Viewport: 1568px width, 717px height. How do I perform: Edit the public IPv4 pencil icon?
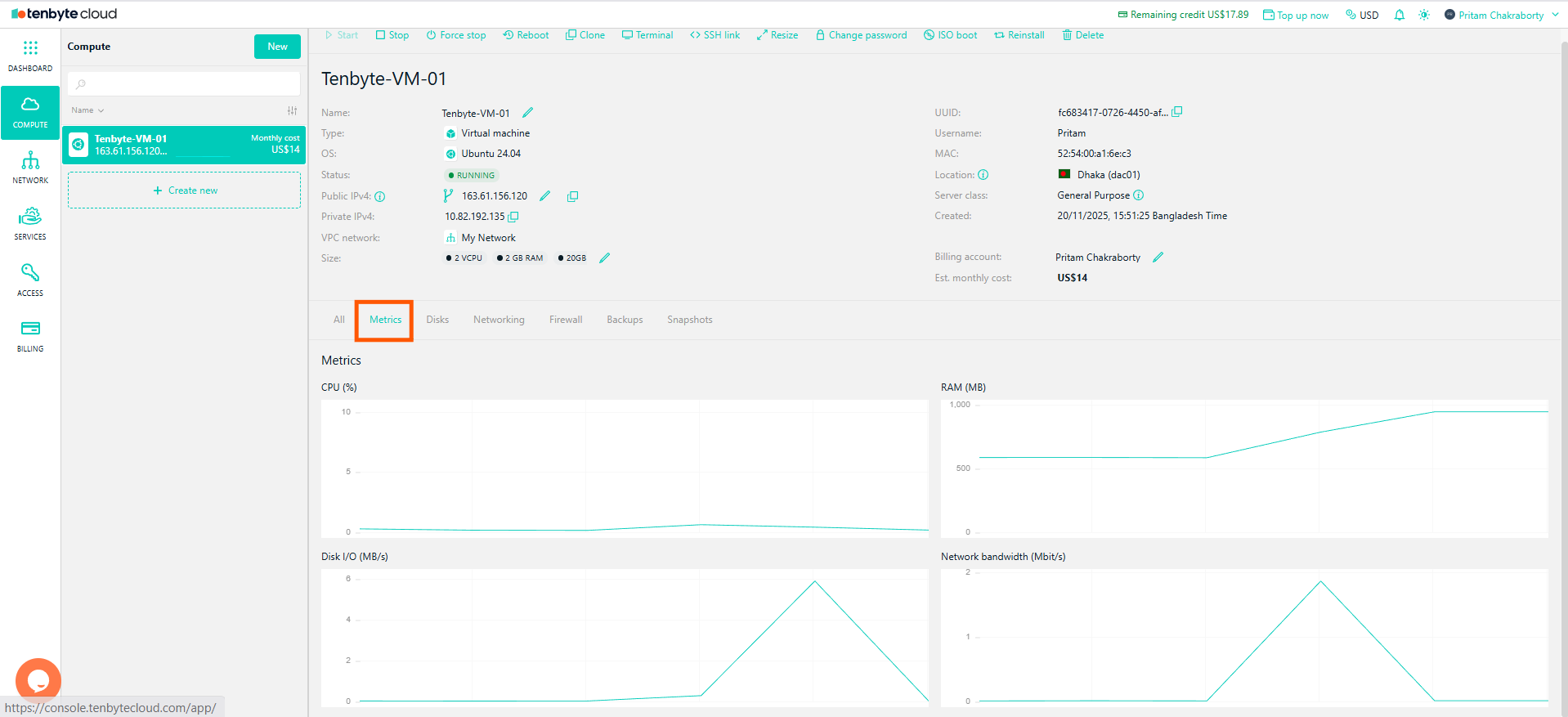pyautogui.click(x=545, y=196)
